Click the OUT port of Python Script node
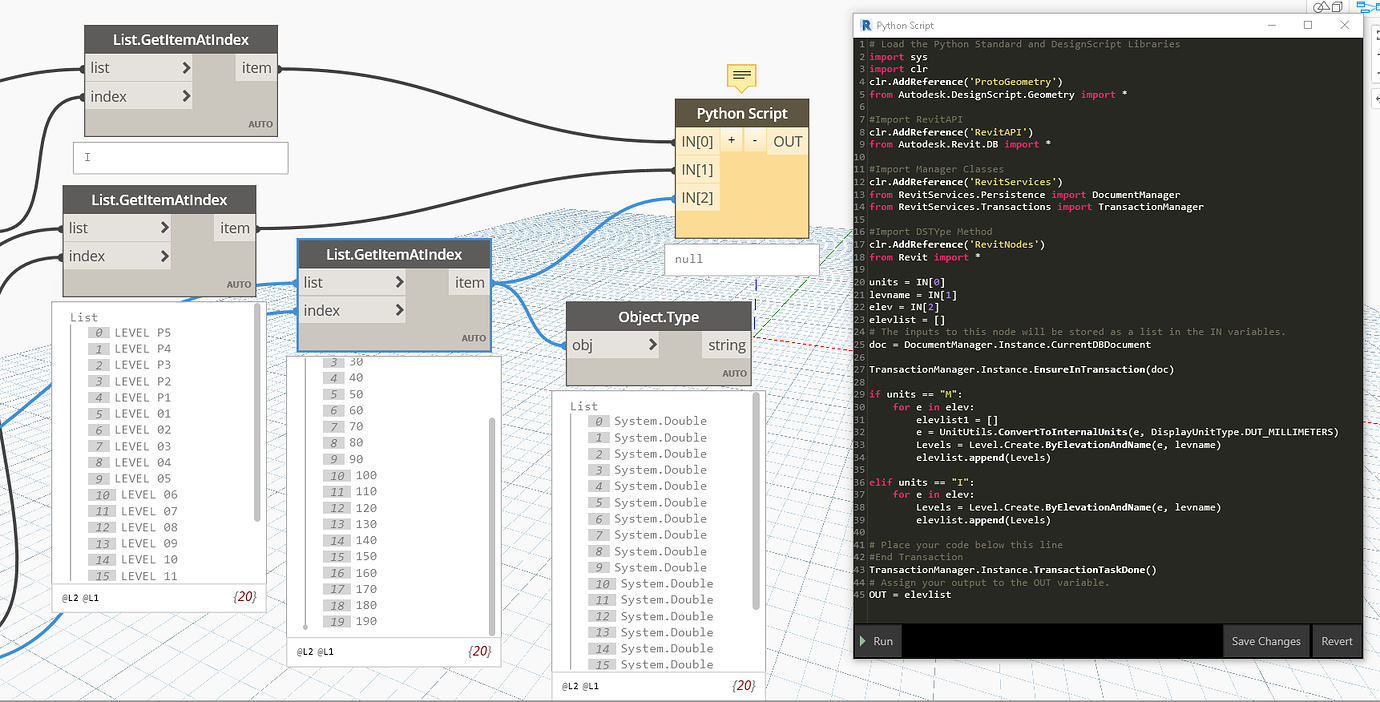The image size is (1380, 702). tap(788, 141)
